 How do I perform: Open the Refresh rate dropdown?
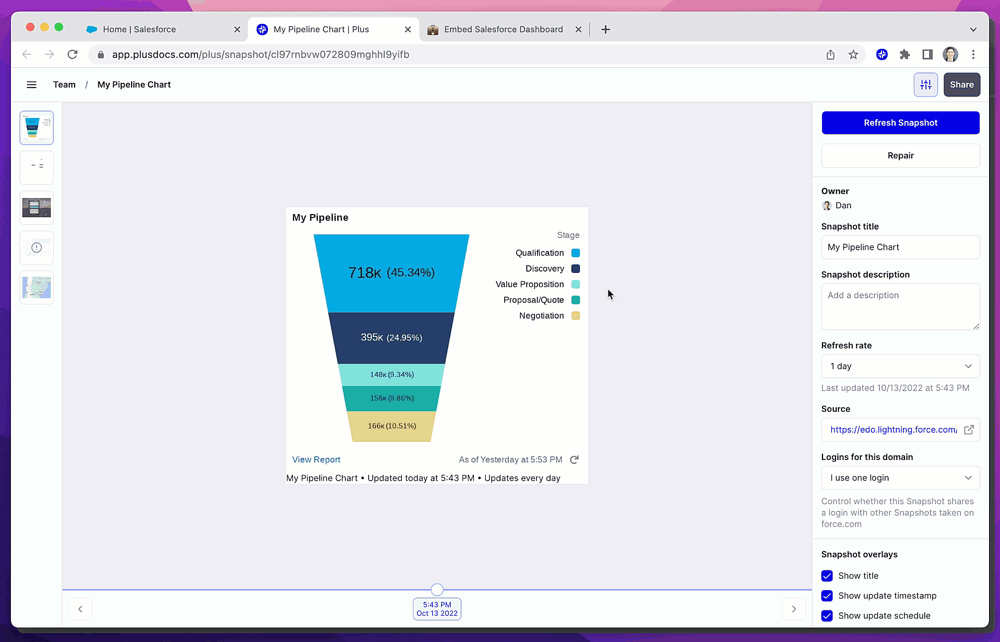pyautogui.click(x=901, y=366)
